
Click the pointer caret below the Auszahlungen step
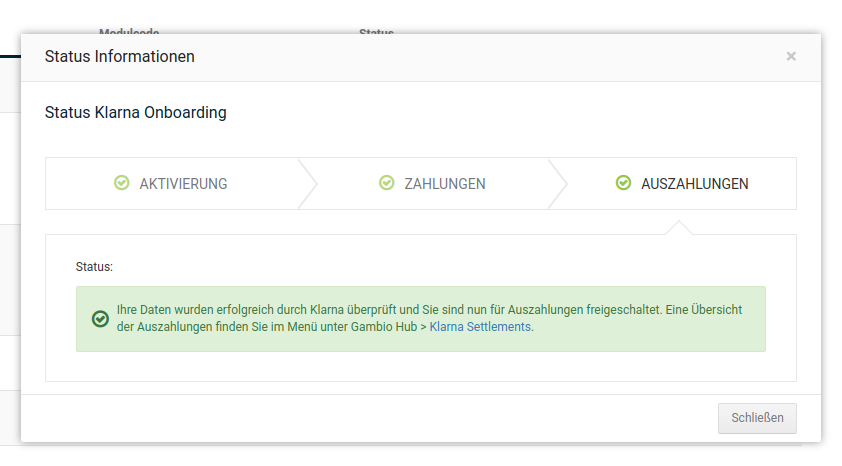coord(679,228)
